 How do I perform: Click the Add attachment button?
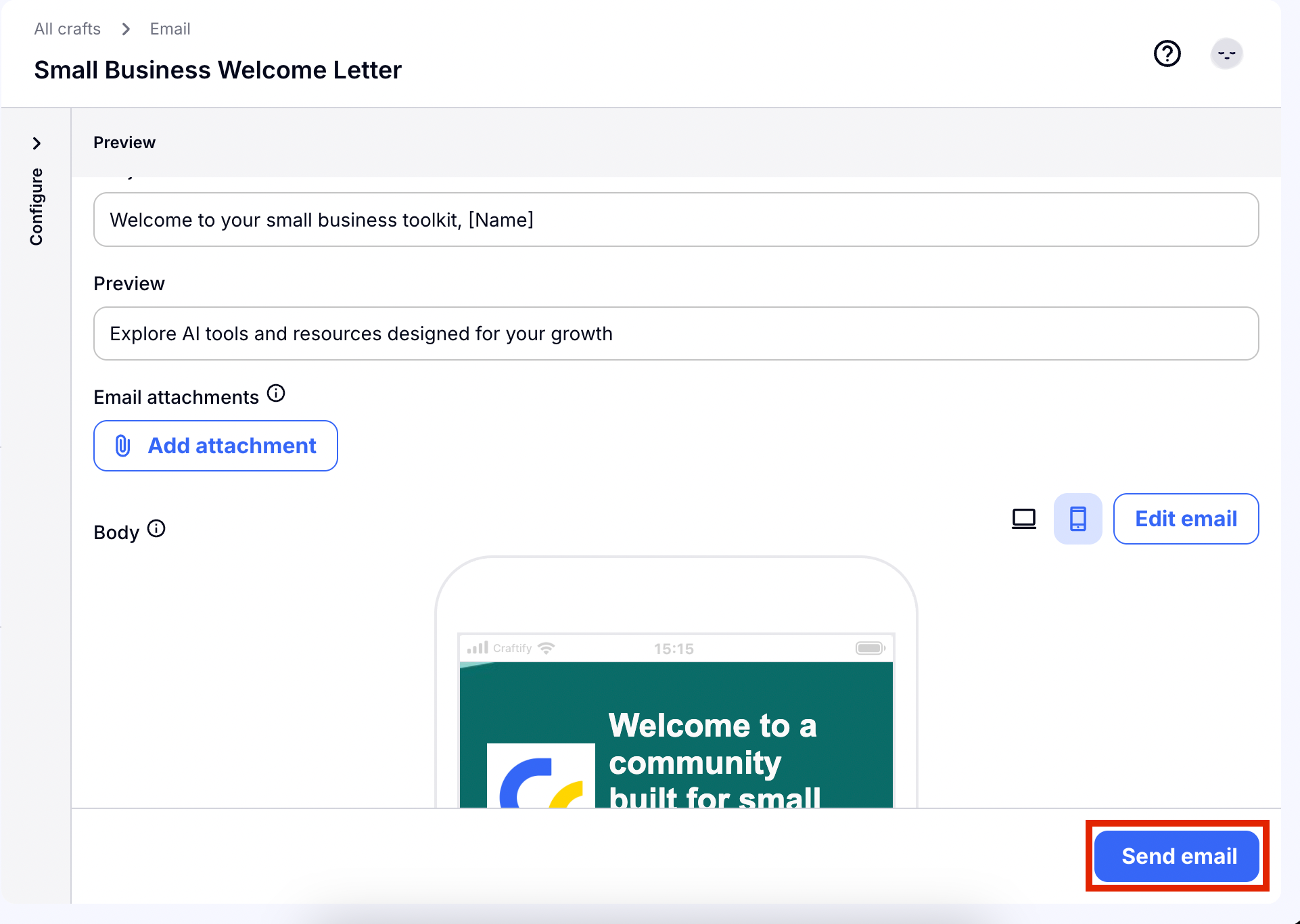point(216,446)
